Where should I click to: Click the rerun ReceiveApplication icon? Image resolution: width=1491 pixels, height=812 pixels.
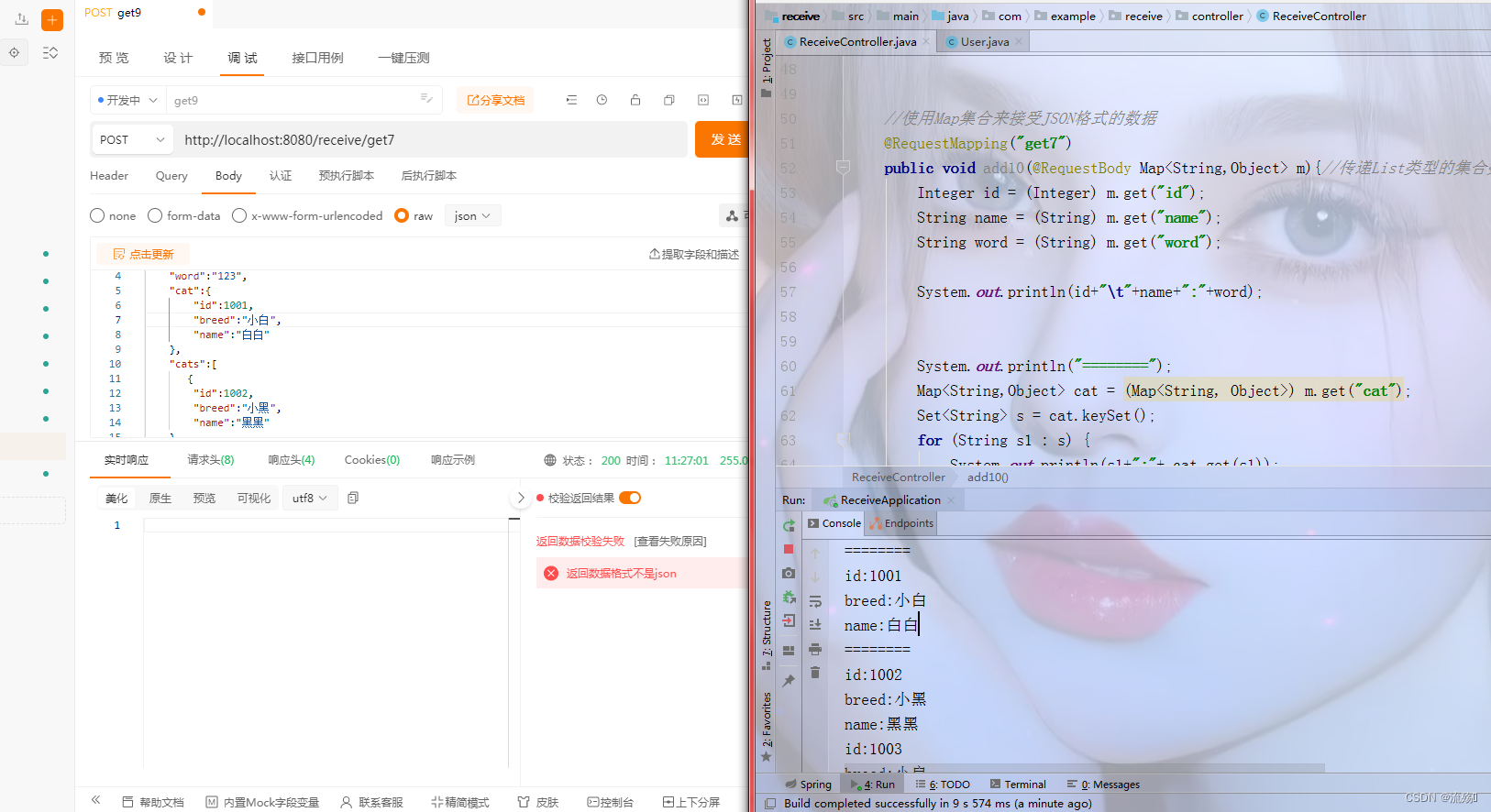point(789,525)
